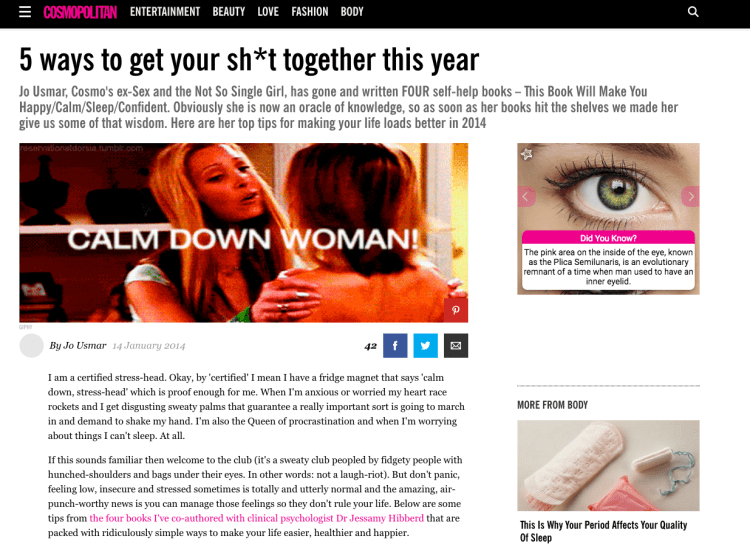Share article via Facebook icon
Screen dimensions: 750x553
point(395,345)
